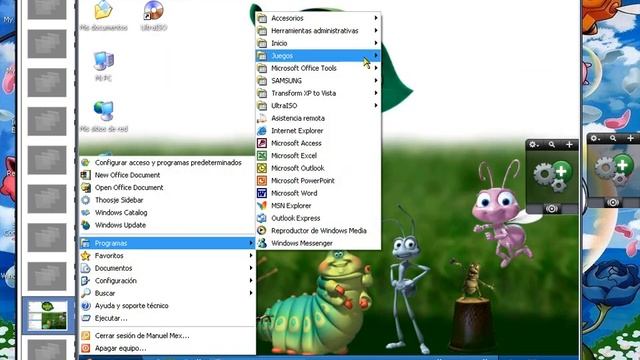Select Microsoft Office Tools menu entry
The image size is (640, 360).
coord(318,68)
